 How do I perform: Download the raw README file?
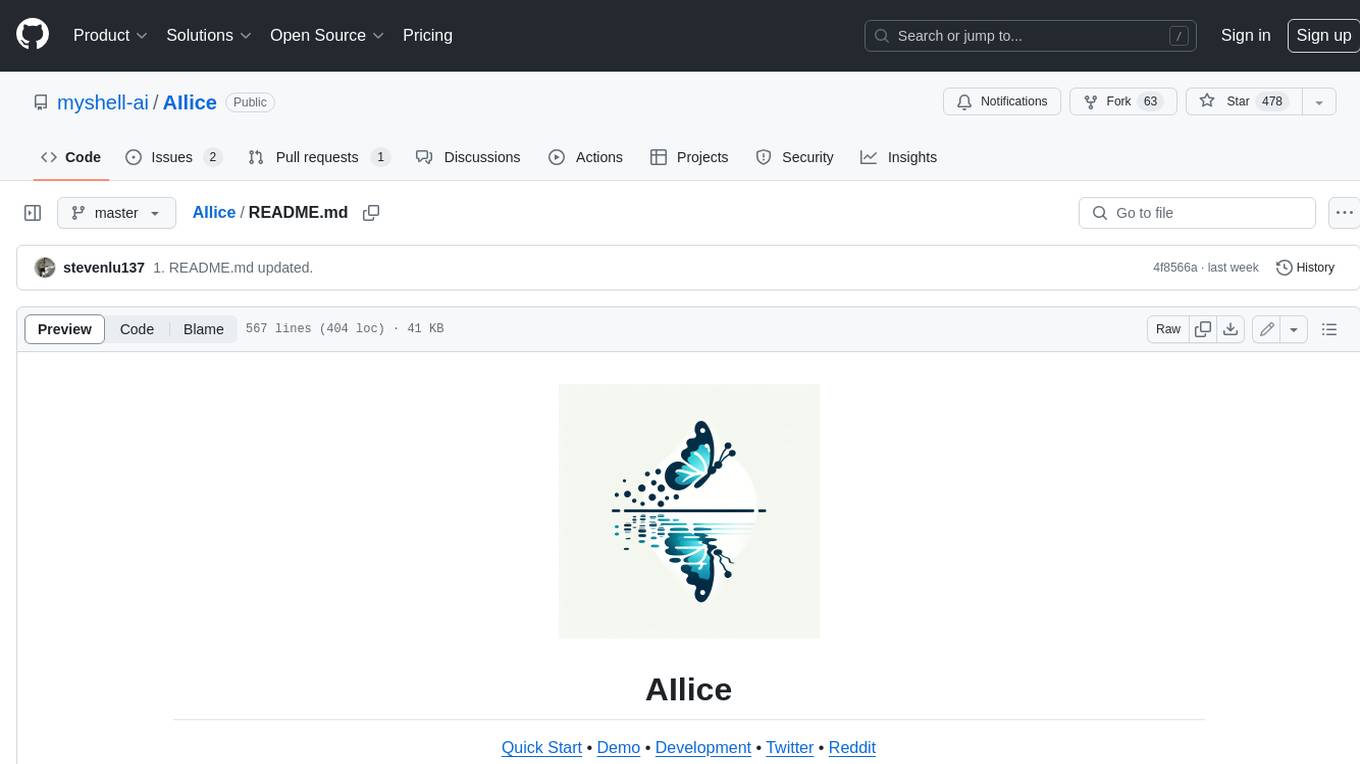pyautogui.click(x=1231, y=329)
